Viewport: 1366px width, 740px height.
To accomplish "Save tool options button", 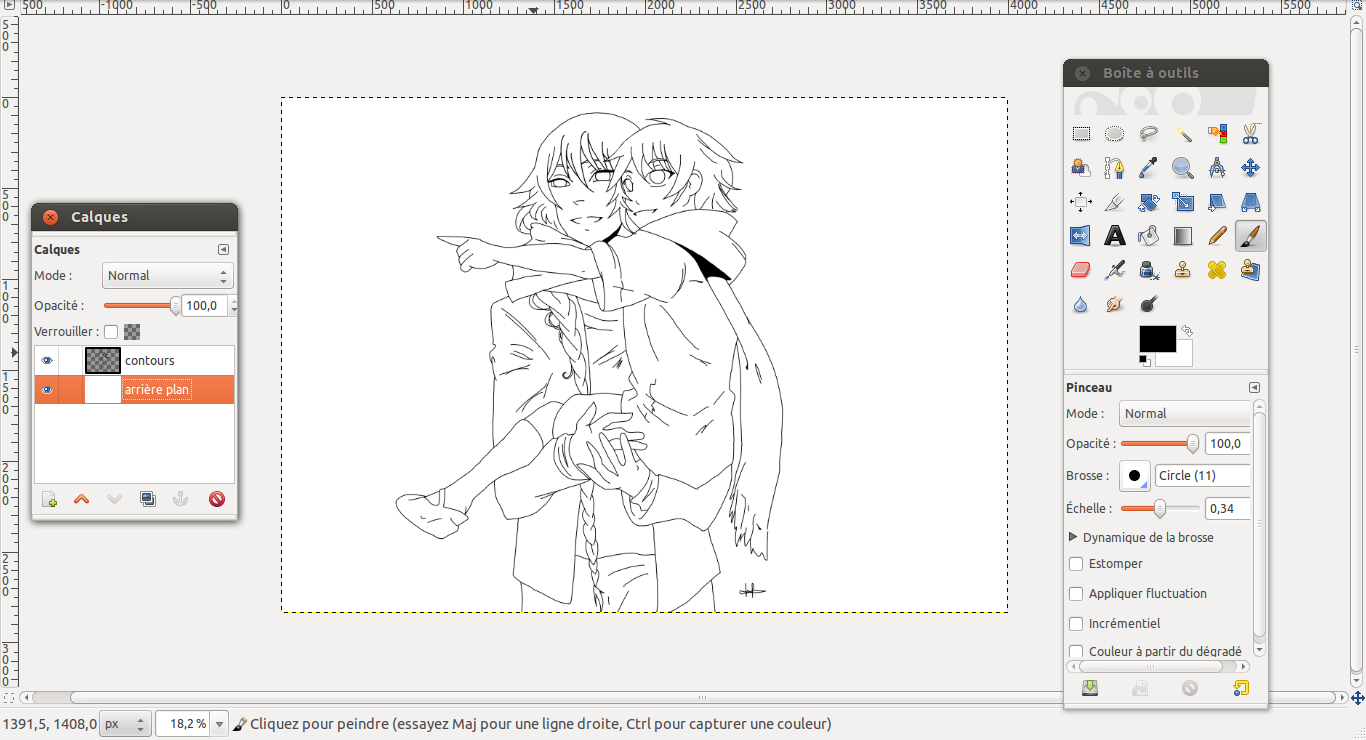I will pos(1090,688).
